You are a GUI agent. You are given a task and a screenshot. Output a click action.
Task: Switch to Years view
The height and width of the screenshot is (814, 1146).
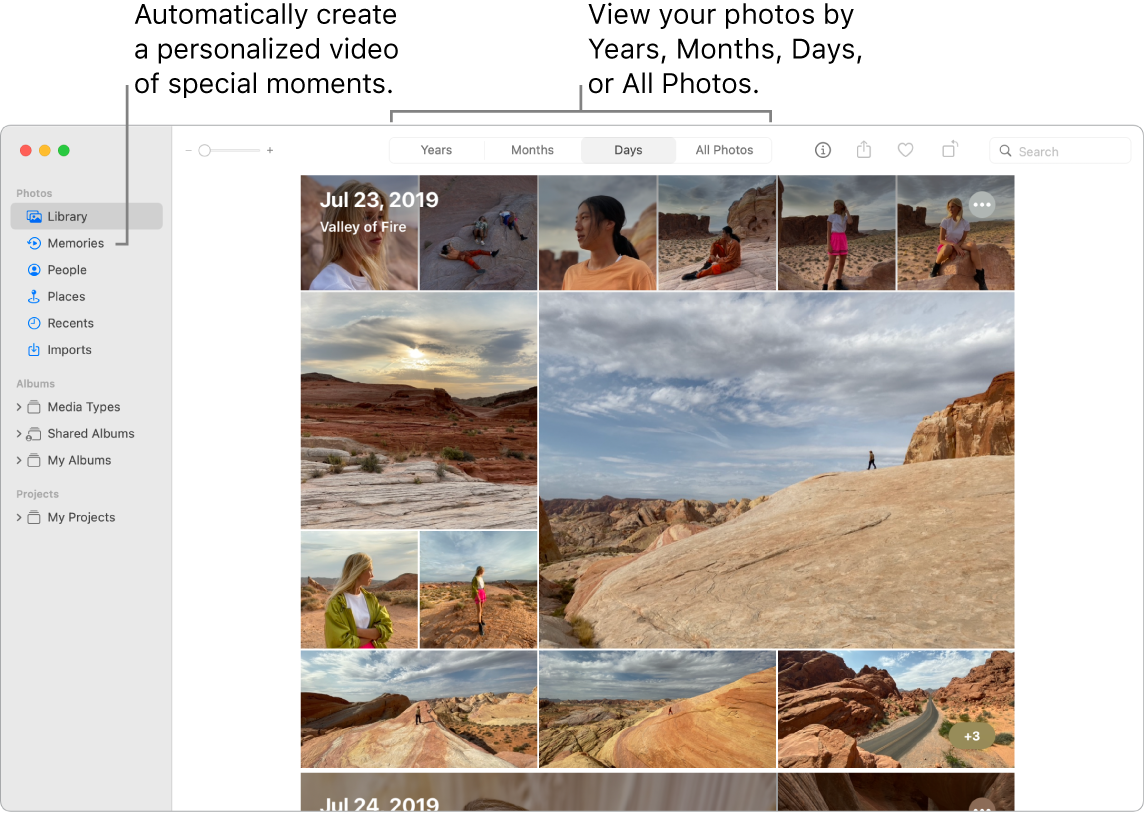point(437,149)
